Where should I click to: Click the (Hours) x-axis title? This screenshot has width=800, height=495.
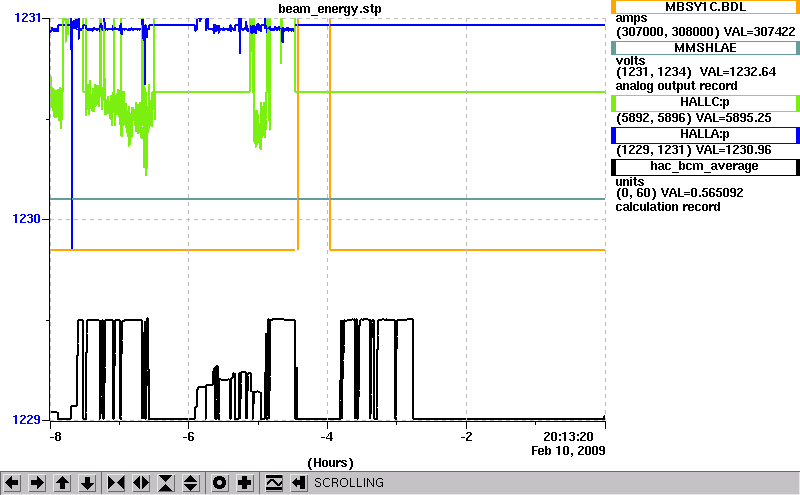[330, 463]
